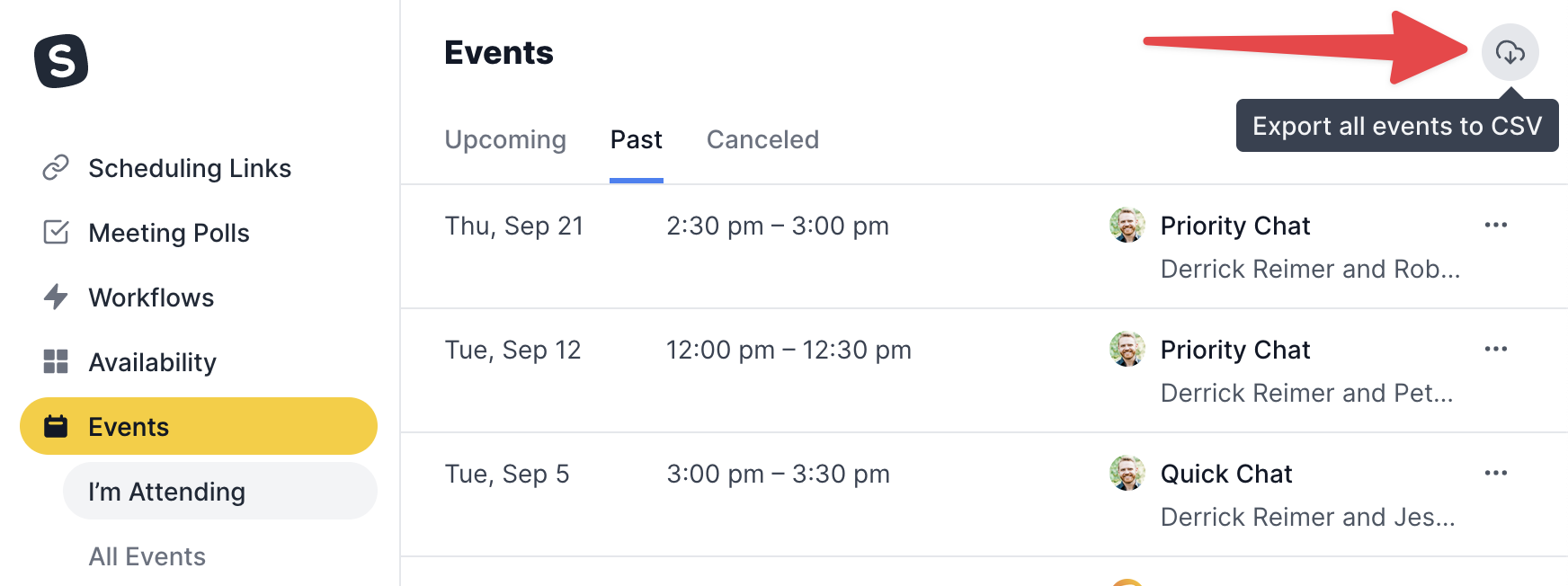Click the Availability grid icon

click(x=56, y=361)
